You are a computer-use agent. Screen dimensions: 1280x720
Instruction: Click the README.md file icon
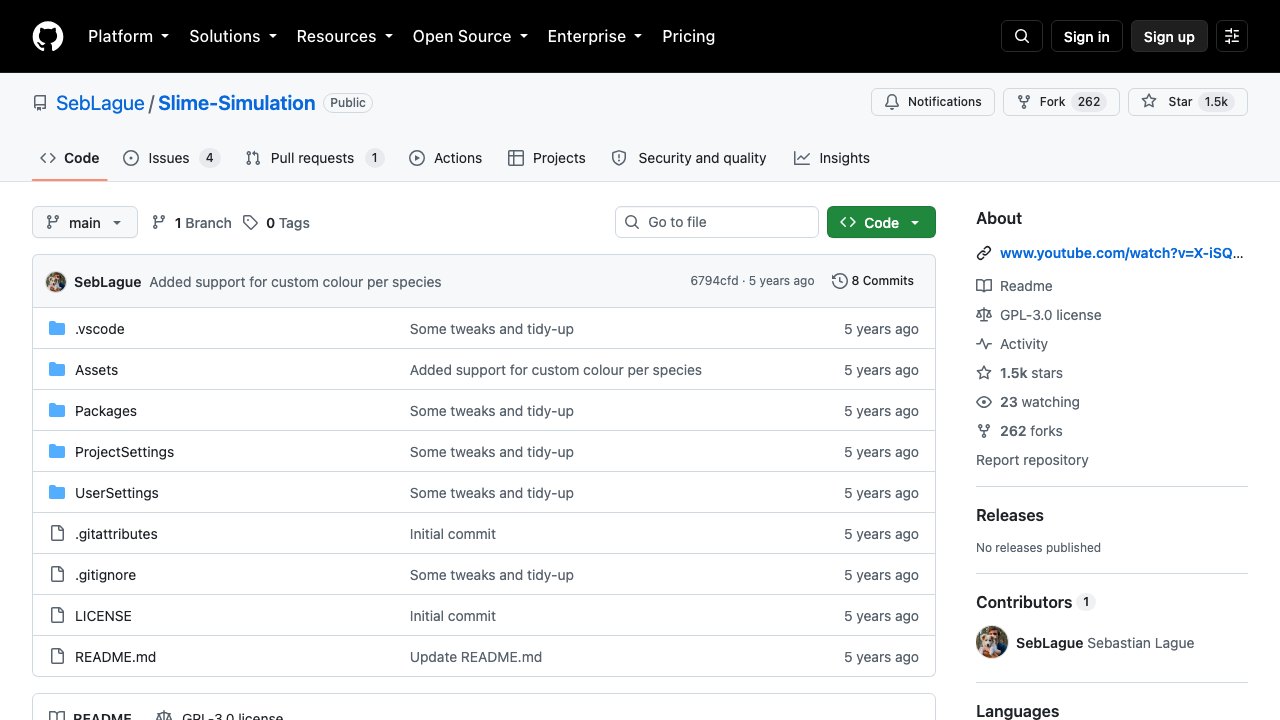(x=57, y=657)
